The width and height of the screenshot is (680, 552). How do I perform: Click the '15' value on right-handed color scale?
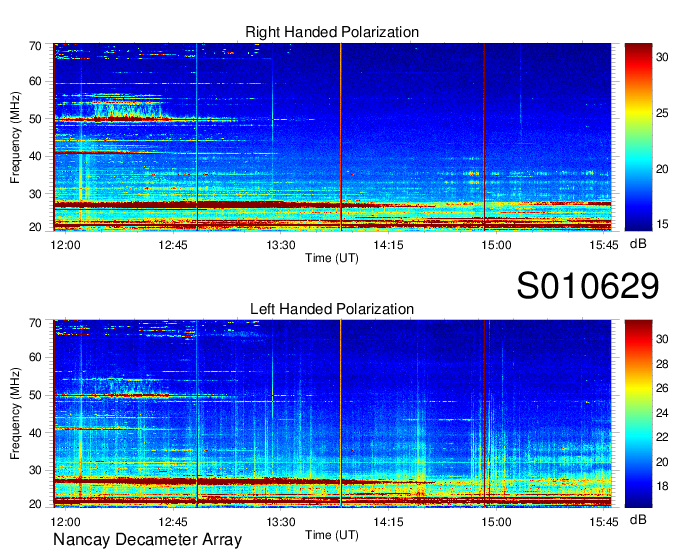point(662,224)
